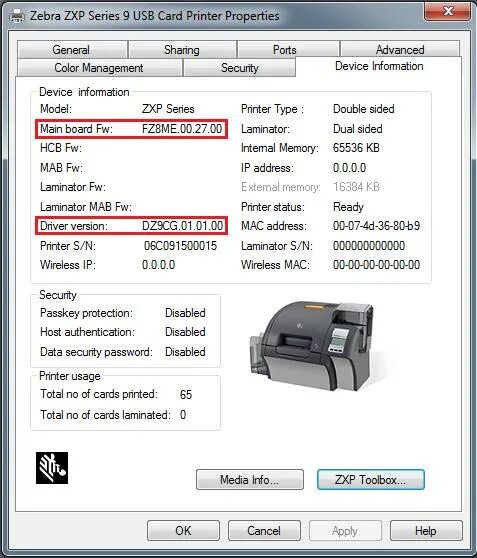Click MAC address 00-07-4d-36-80-b9
477x558 pixels.
point(377,226)
